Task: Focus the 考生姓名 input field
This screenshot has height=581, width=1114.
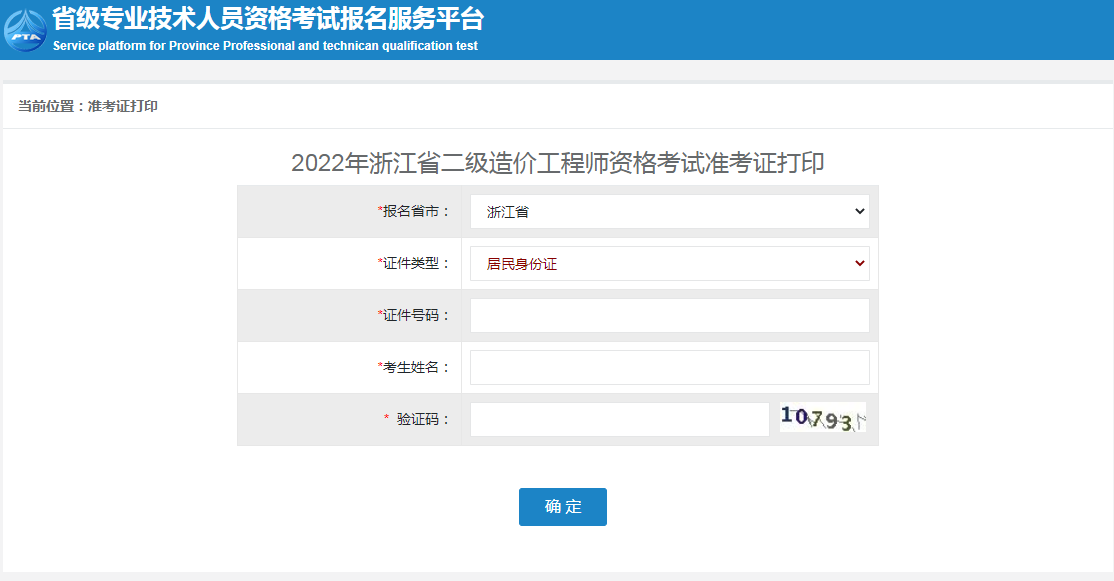Action: coord(669,367)
